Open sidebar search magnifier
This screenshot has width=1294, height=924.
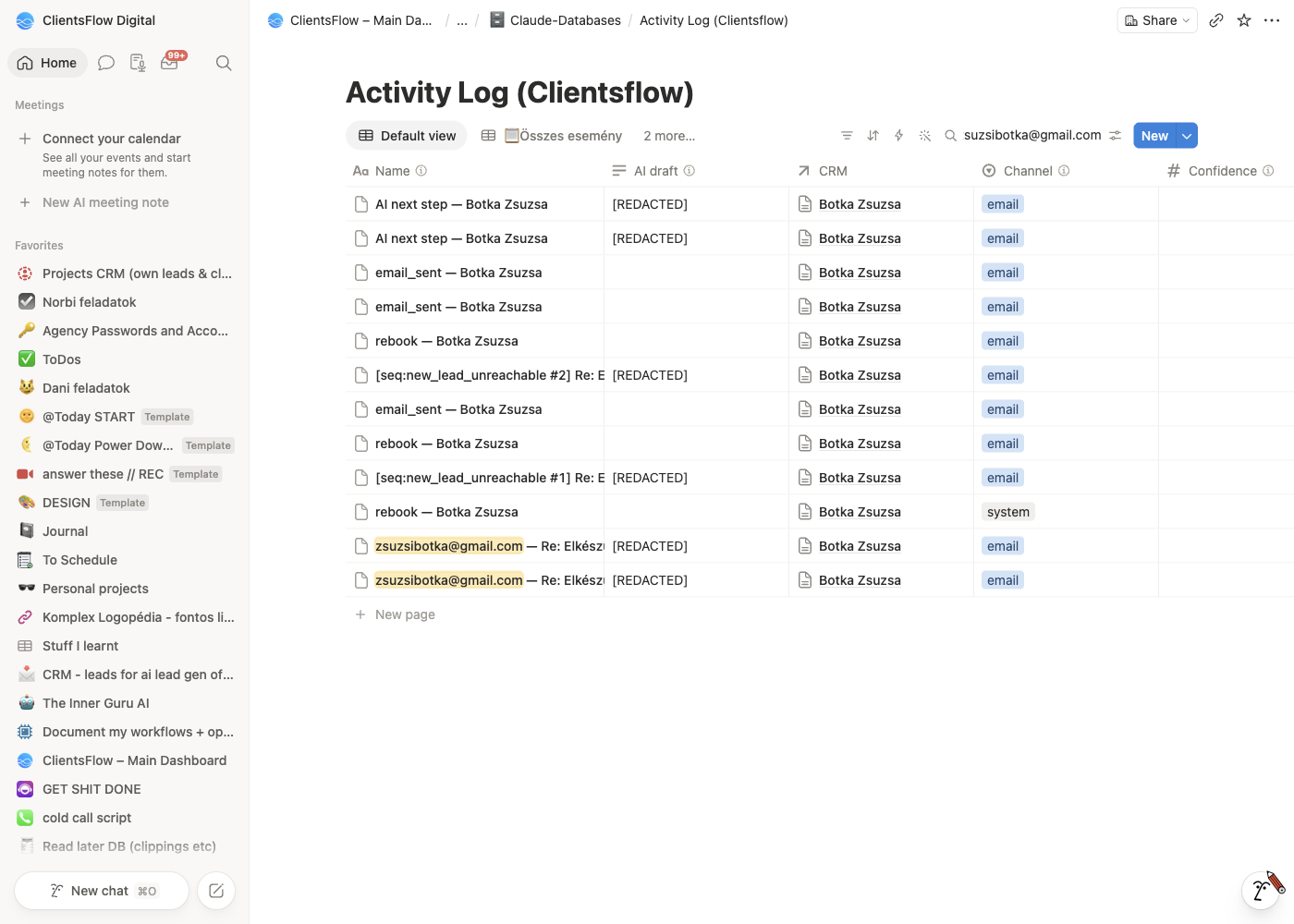224,63
